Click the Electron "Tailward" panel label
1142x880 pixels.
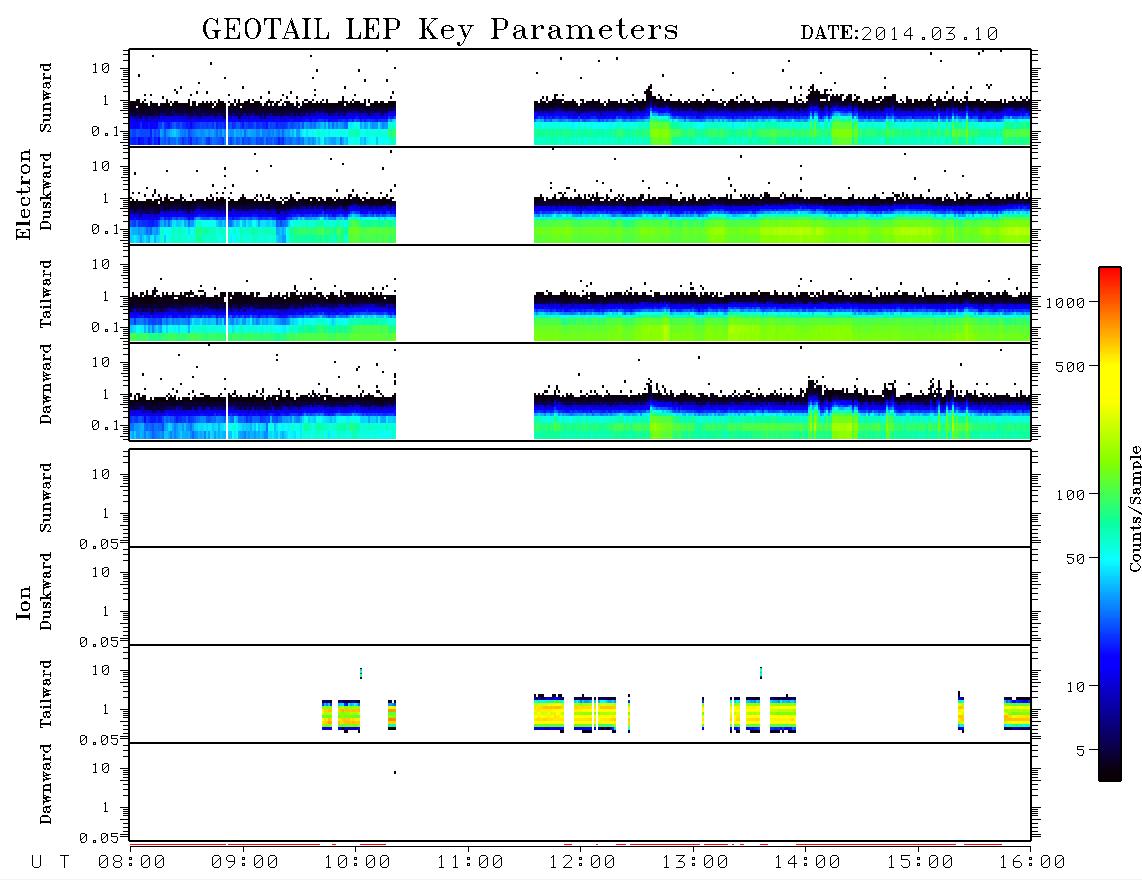pos(46,294)
